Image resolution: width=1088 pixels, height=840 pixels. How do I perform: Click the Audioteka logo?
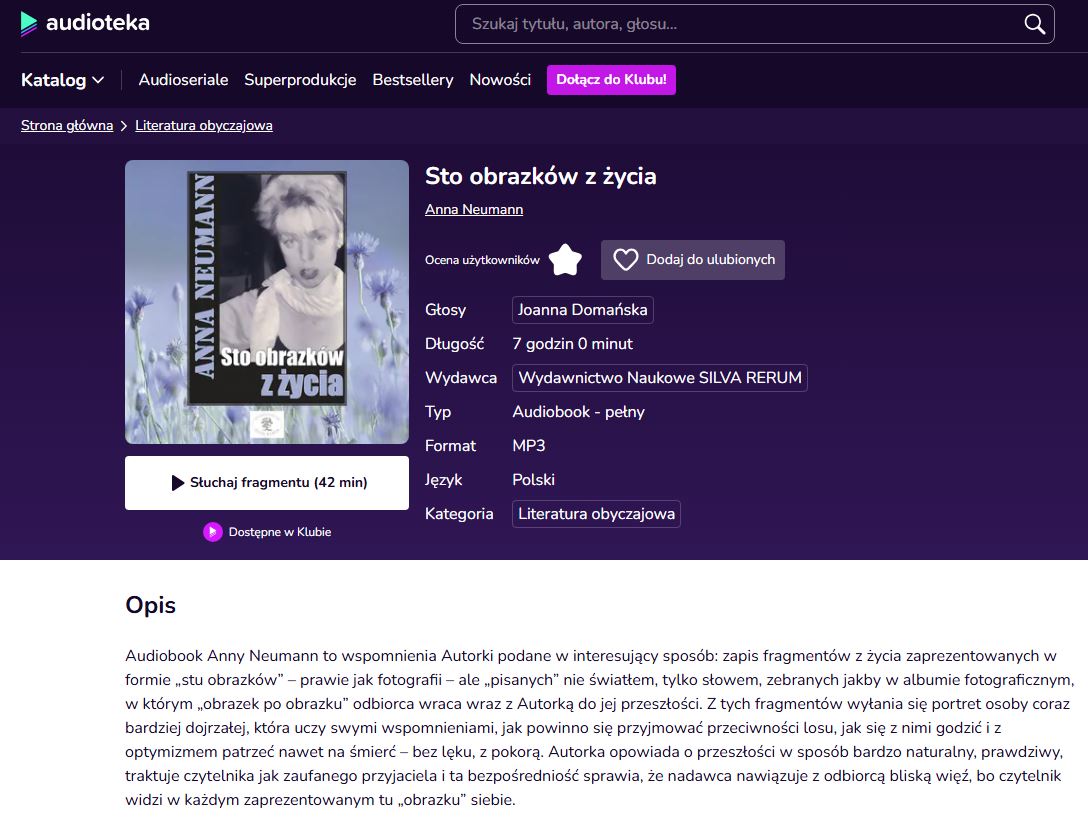[85, 23]
